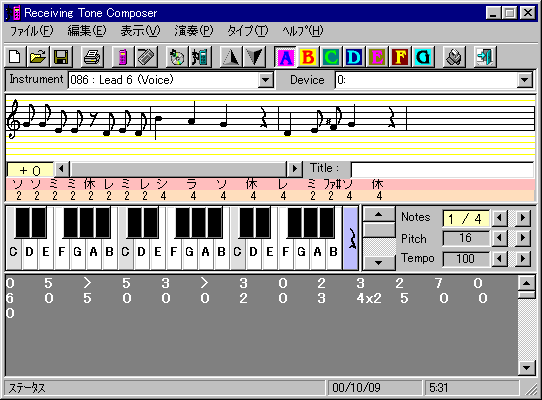Image resolution: width=542 pixels, height=400 pixels.
Task: Open a file with the folder icon
Action: 38,57
